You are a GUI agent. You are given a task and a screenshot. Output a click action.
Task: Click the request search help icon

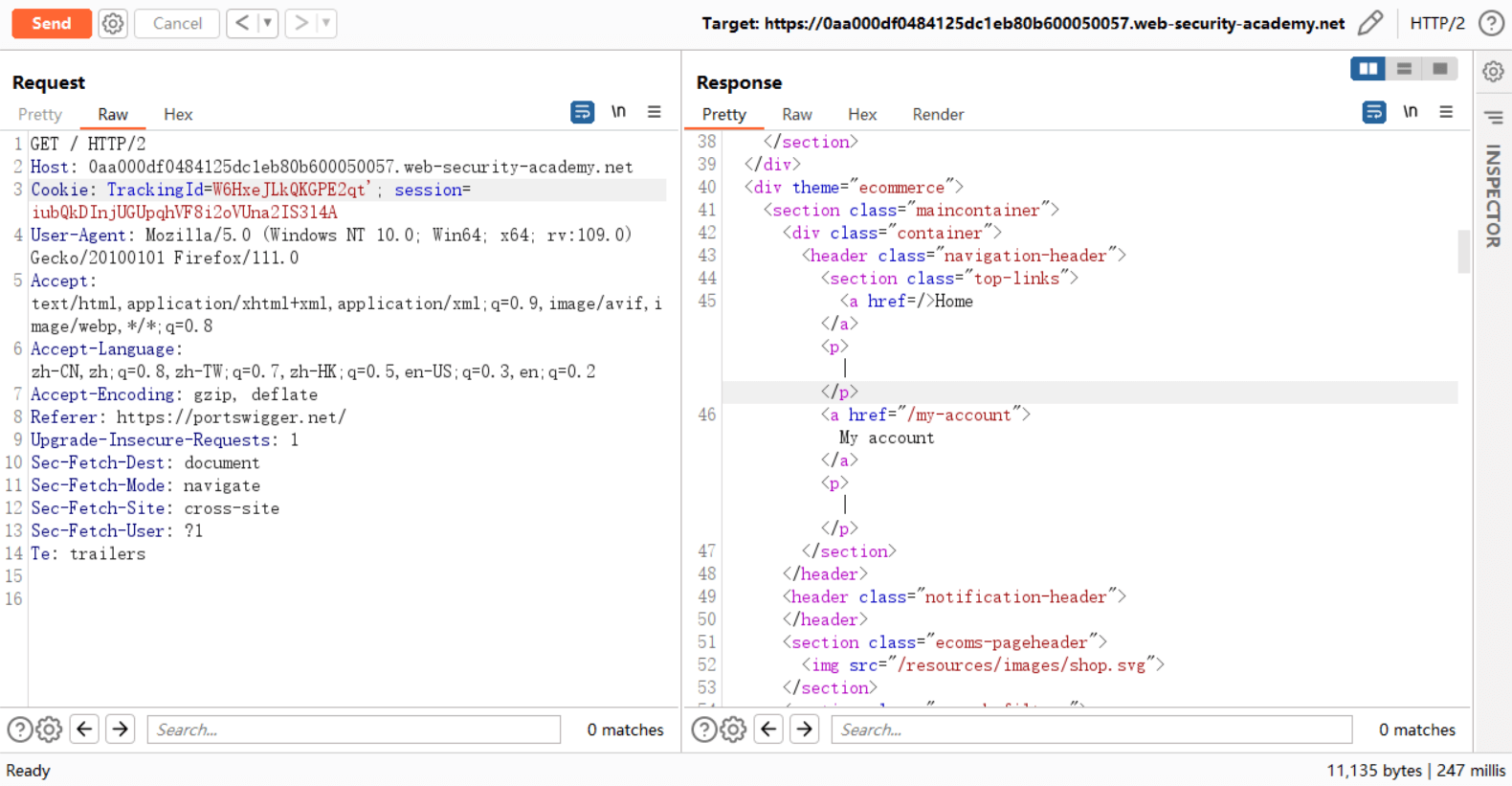pyautogui.click(x=19, y=730)
